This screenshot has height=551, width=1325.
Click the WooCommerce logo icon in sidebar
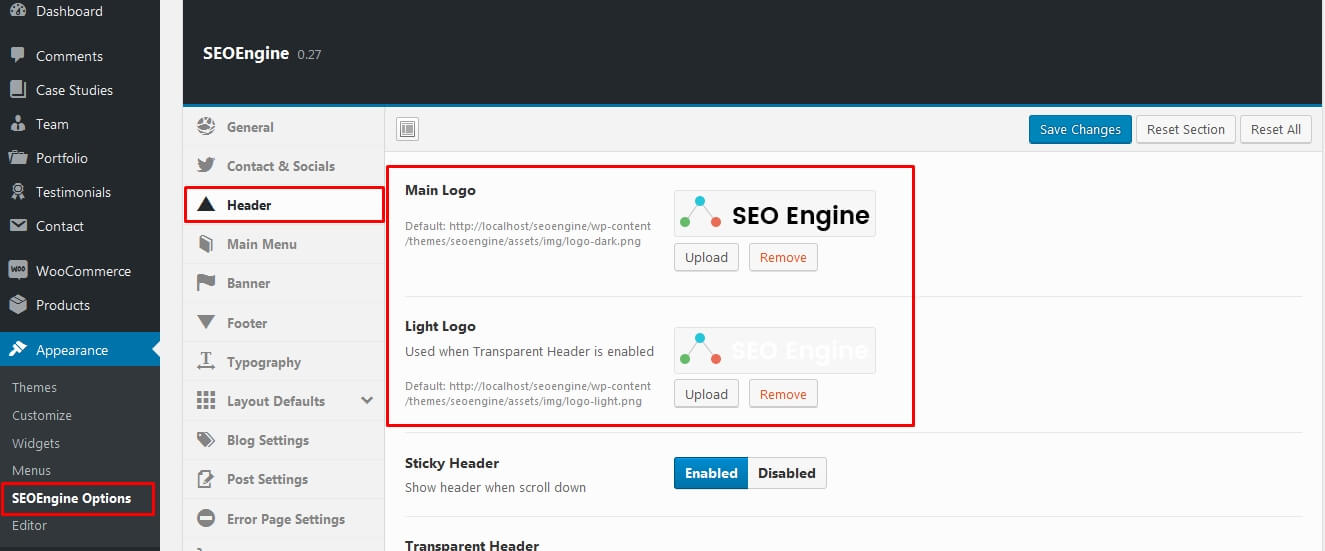[17, 270]
